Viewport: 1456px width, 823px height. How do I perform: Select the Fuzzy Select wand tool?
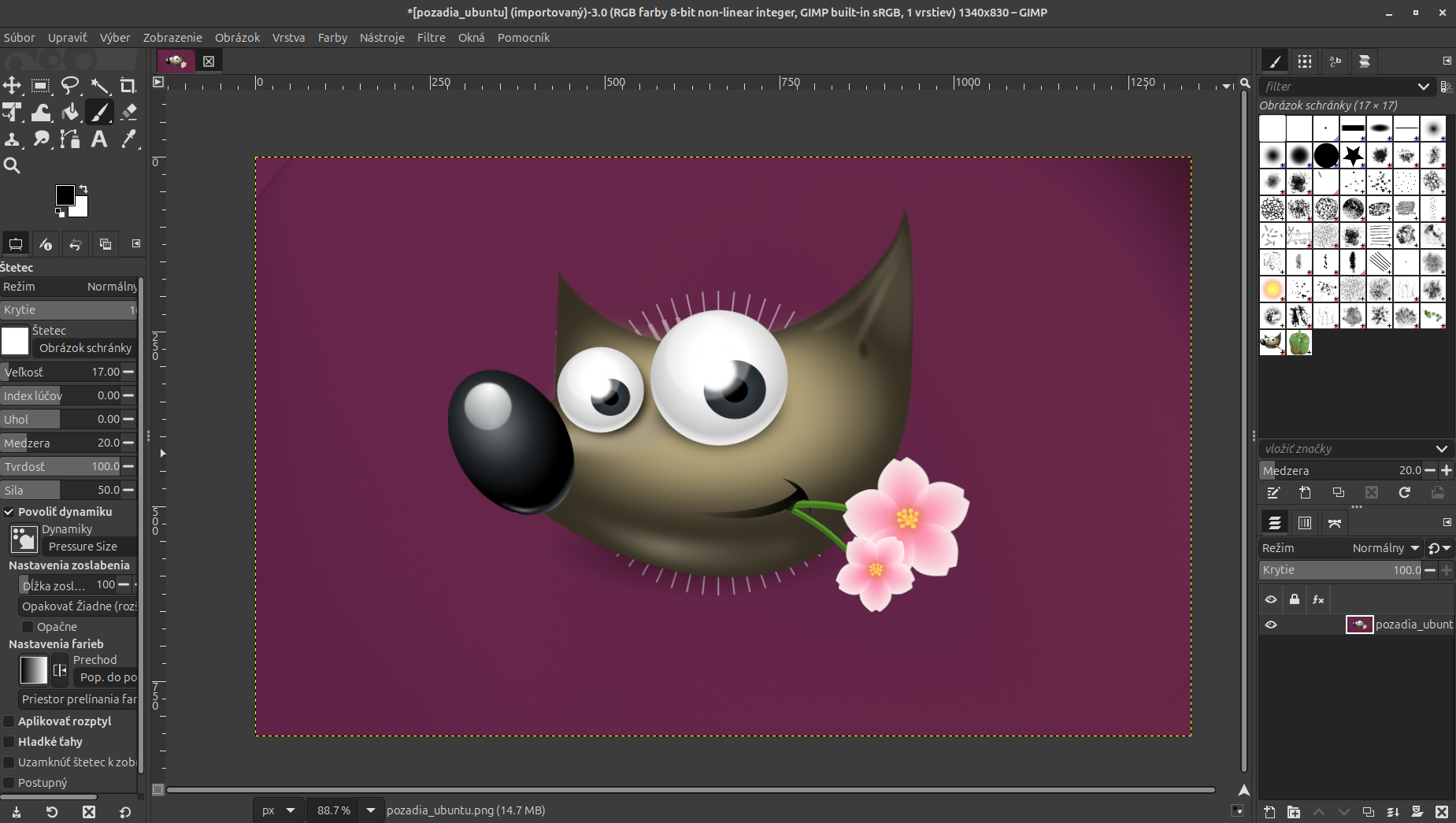pyautogui.click(x=99, y=85)
